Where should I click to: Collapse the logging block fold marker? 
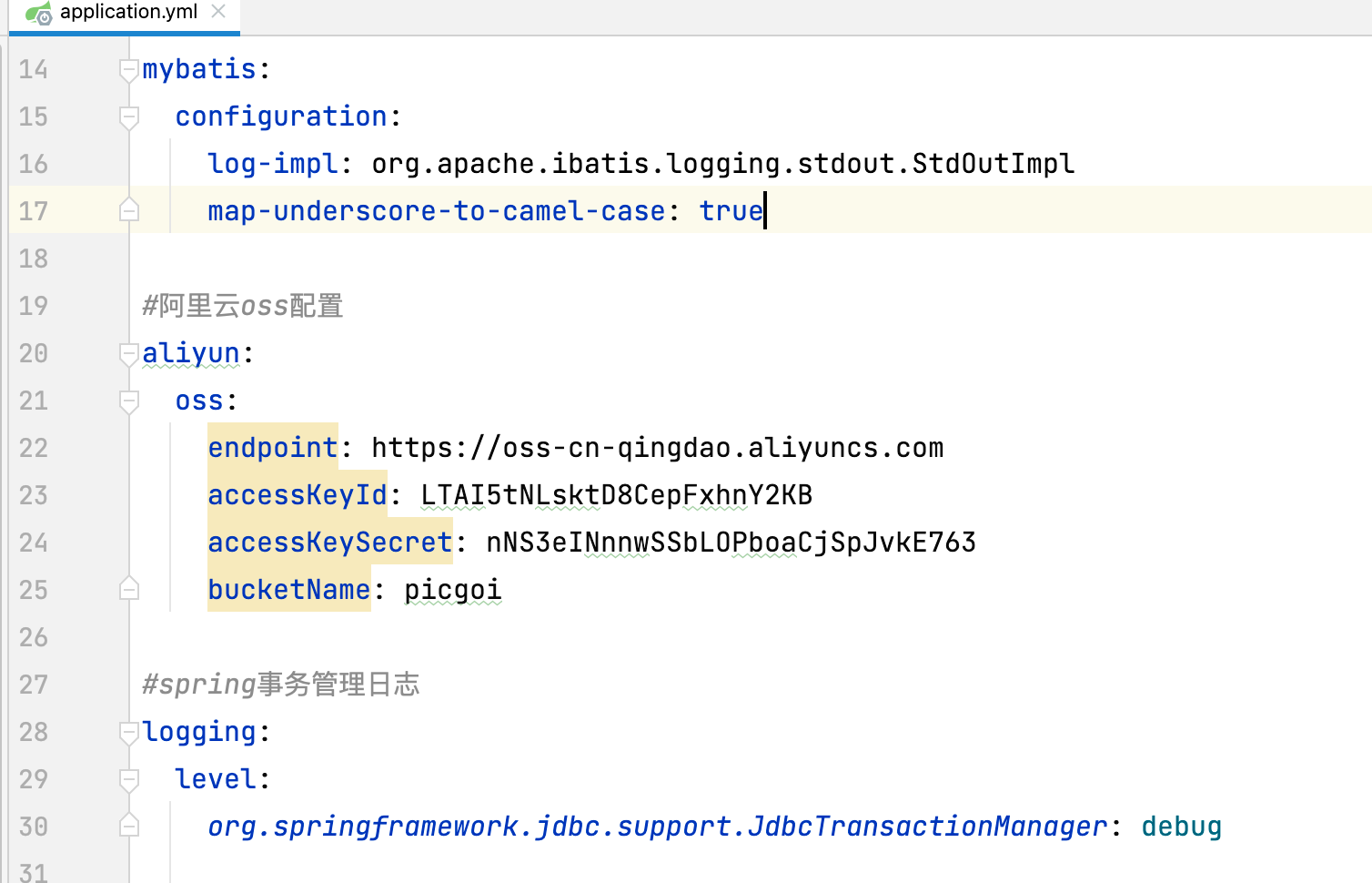[x=129, y=733]
